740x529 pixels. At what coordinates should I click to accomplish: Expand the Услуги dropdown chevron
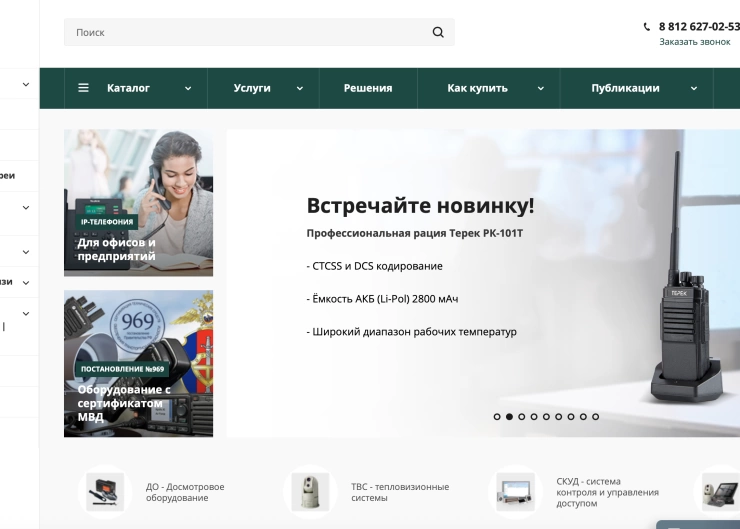coord(300,88)
